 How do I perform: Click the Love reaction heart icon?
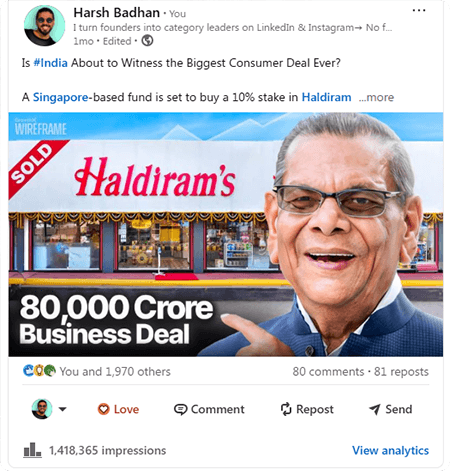103,409
